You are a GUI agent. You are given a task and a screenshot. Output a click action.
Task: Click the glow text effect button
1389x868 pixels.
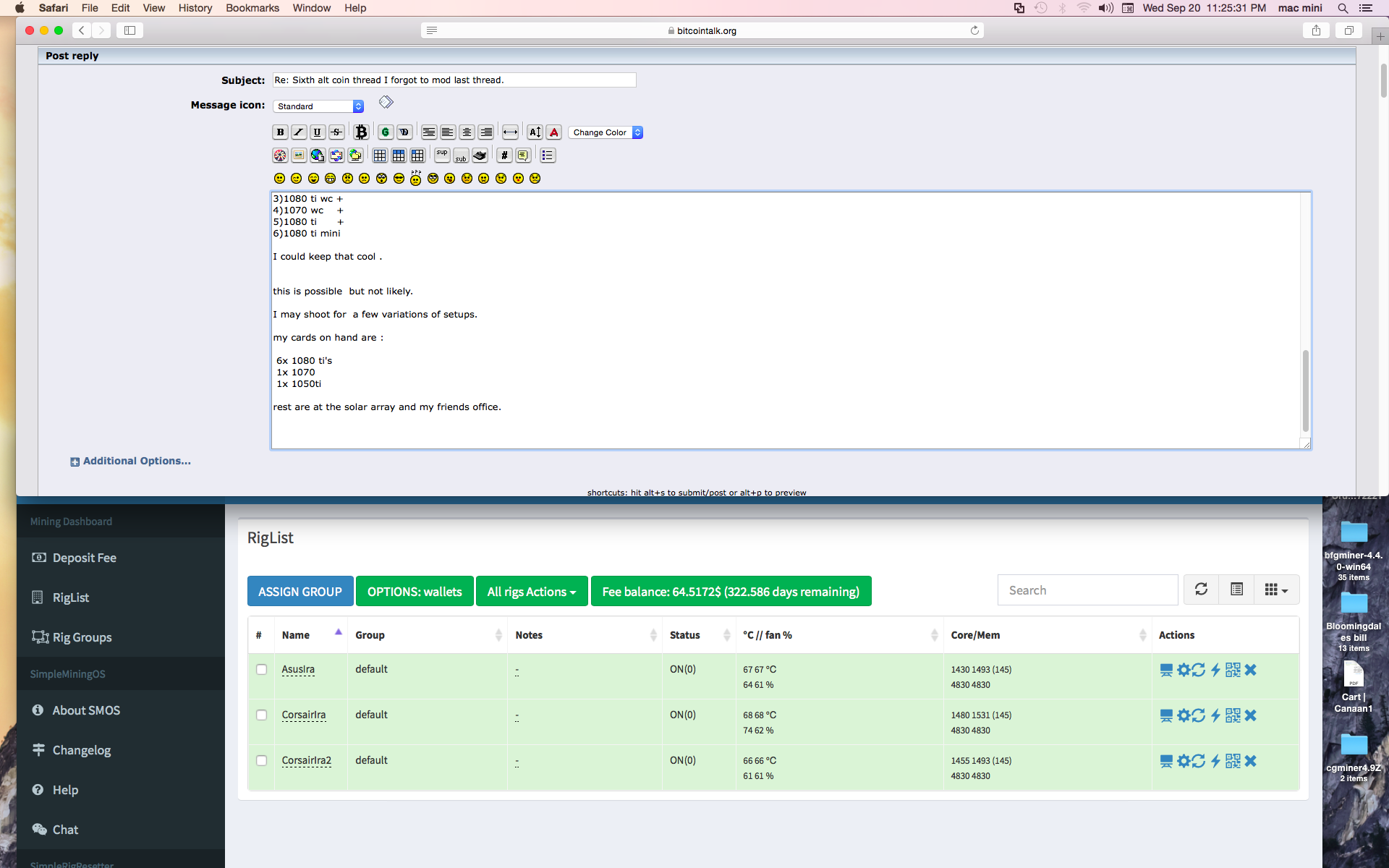tap(386, 132)
